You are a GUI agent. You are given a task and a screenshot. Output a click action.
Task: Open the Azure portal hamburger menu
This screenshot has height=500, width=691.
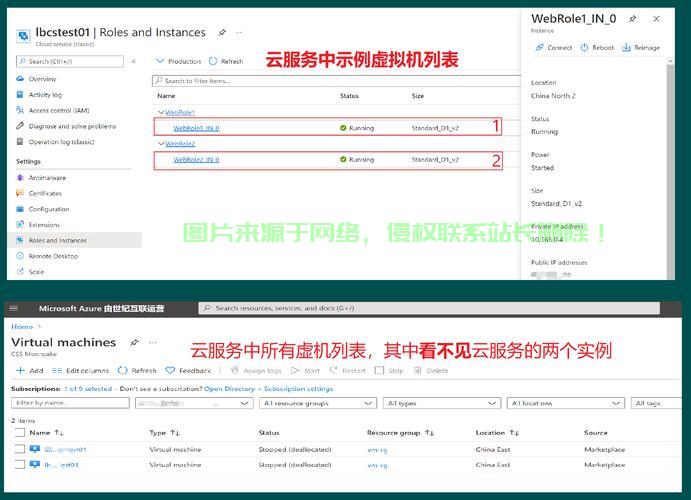pos(14,308)
